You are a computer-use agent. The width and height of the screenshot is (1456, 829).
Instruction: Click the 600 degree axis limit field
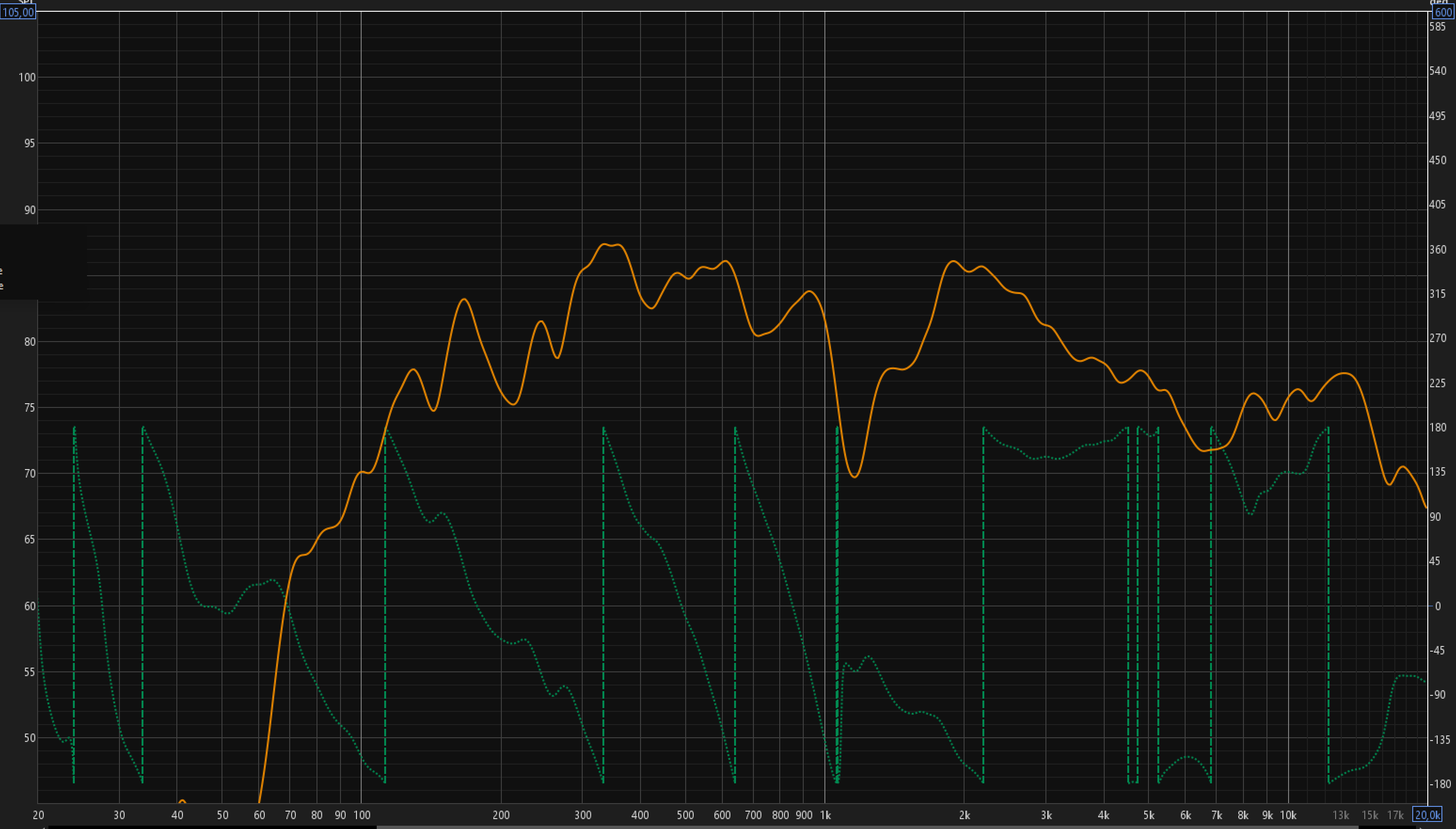tap(1443, 12)
